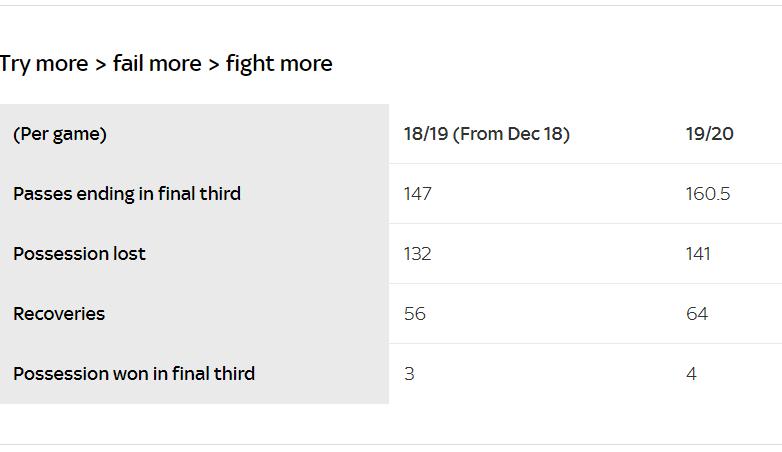
Task: Click the first '>' symbol in heading
Action: 100,64
